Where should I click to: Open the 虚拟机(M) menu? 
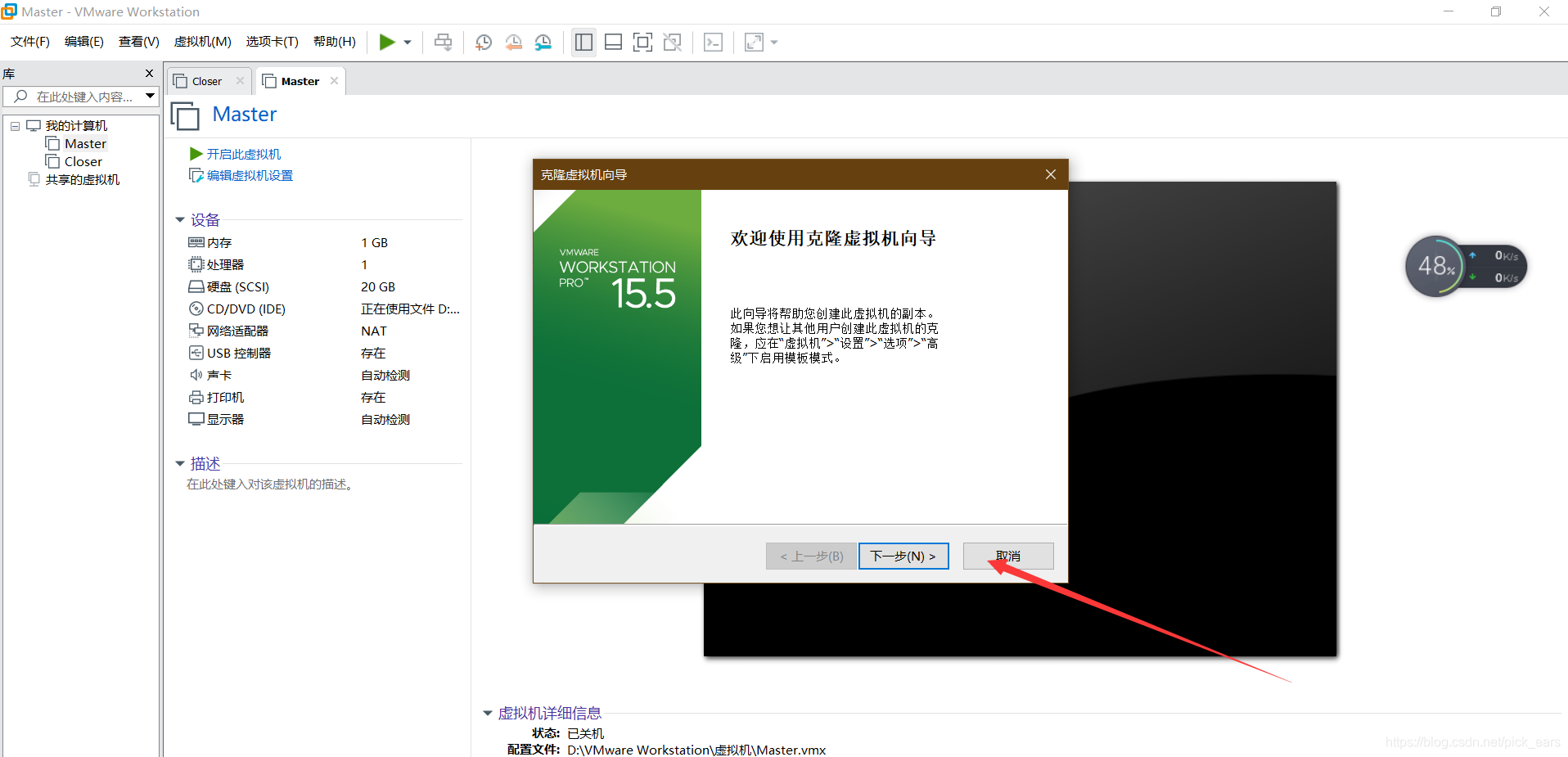(x=203, y=42)
